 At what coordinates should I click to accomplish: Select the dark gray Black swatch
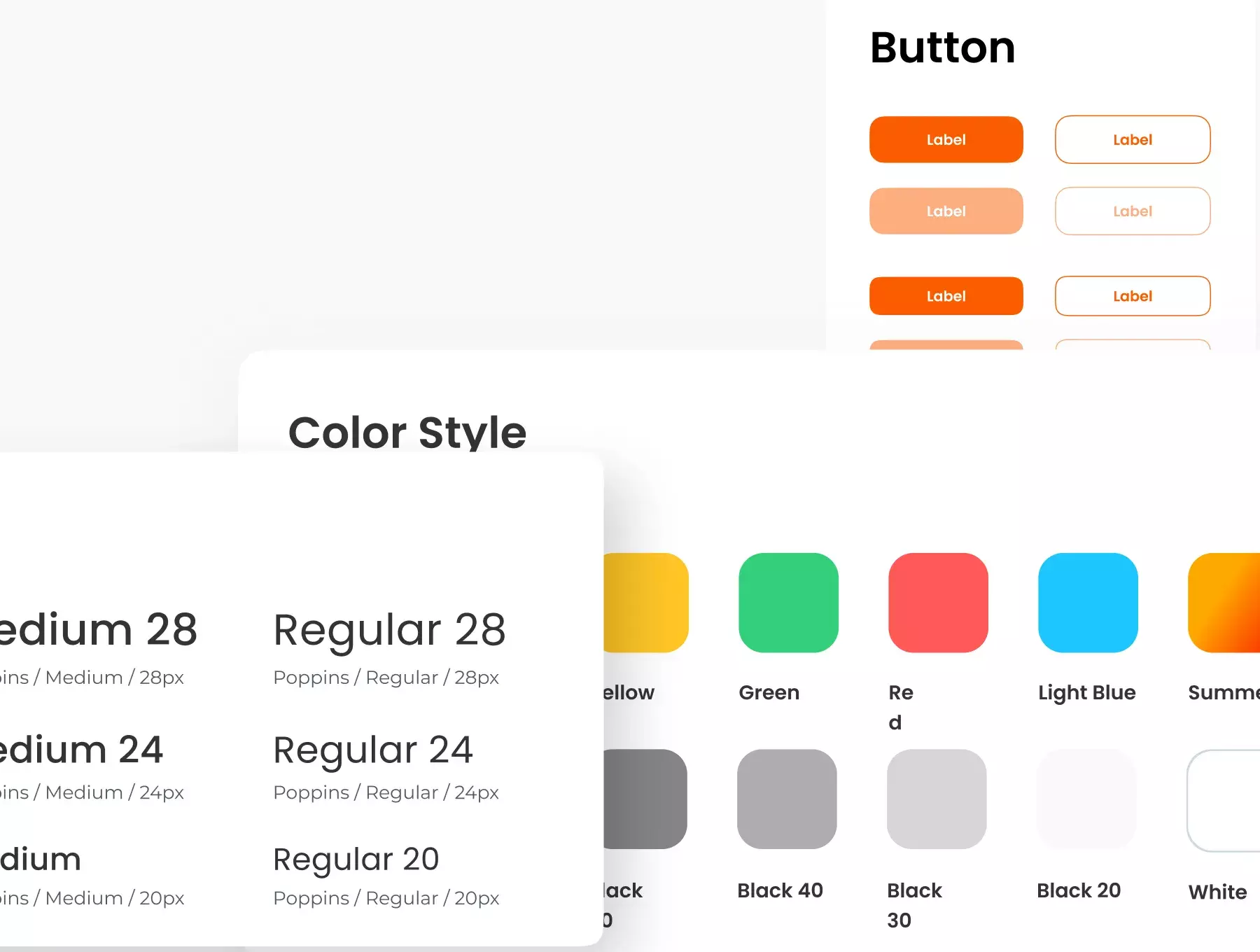645,799
